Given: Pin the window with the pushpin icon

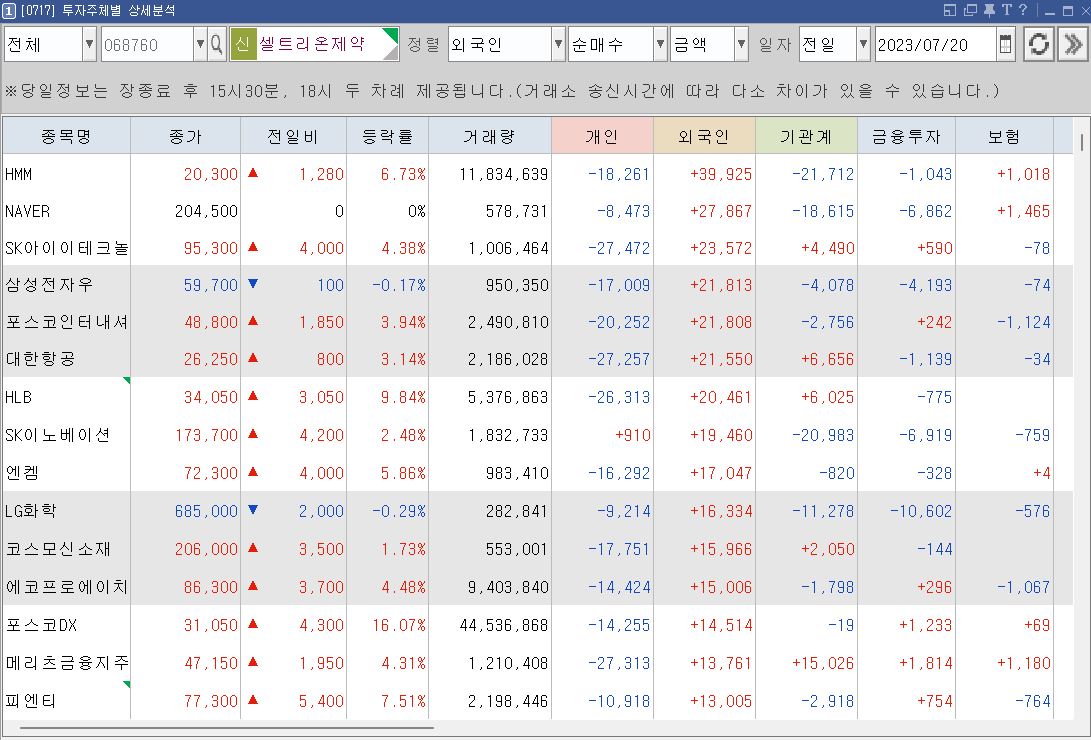Looking at the screenshot, I should coord(989,10).
